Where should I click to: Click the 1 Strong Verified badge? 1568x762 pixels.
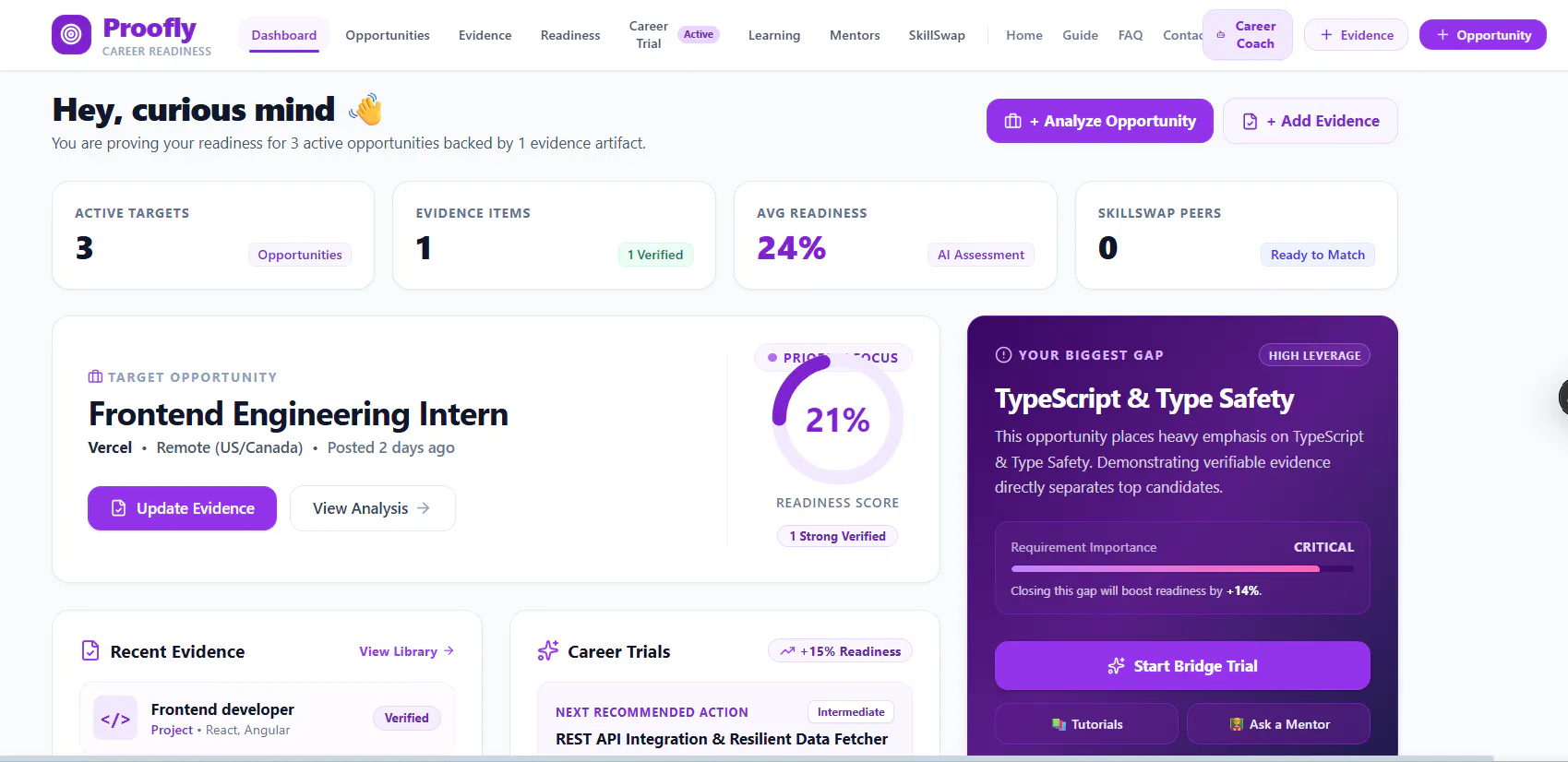click(837, 536)
